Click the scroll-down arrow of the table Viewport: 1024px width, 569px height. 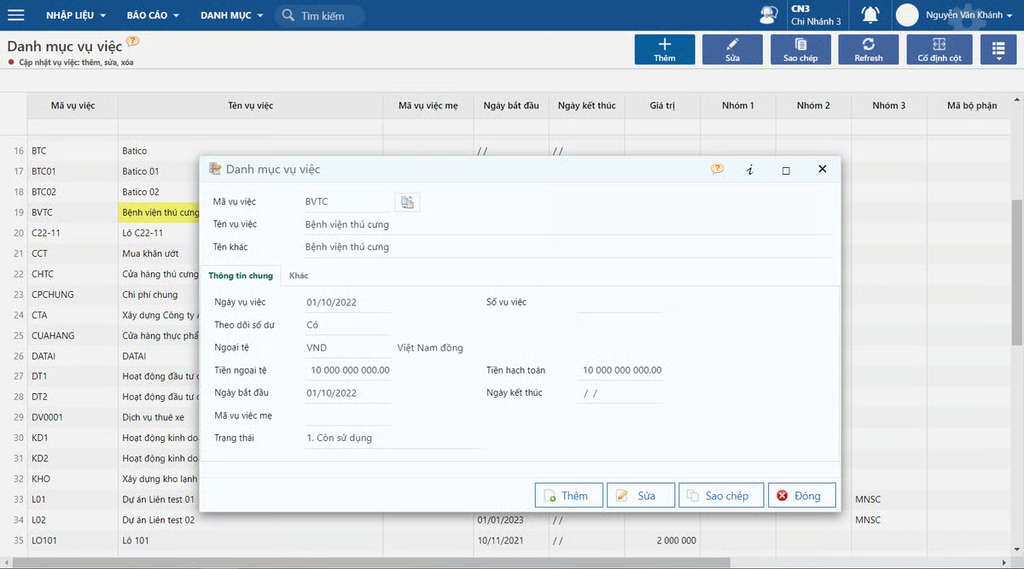click(1017, 549)
